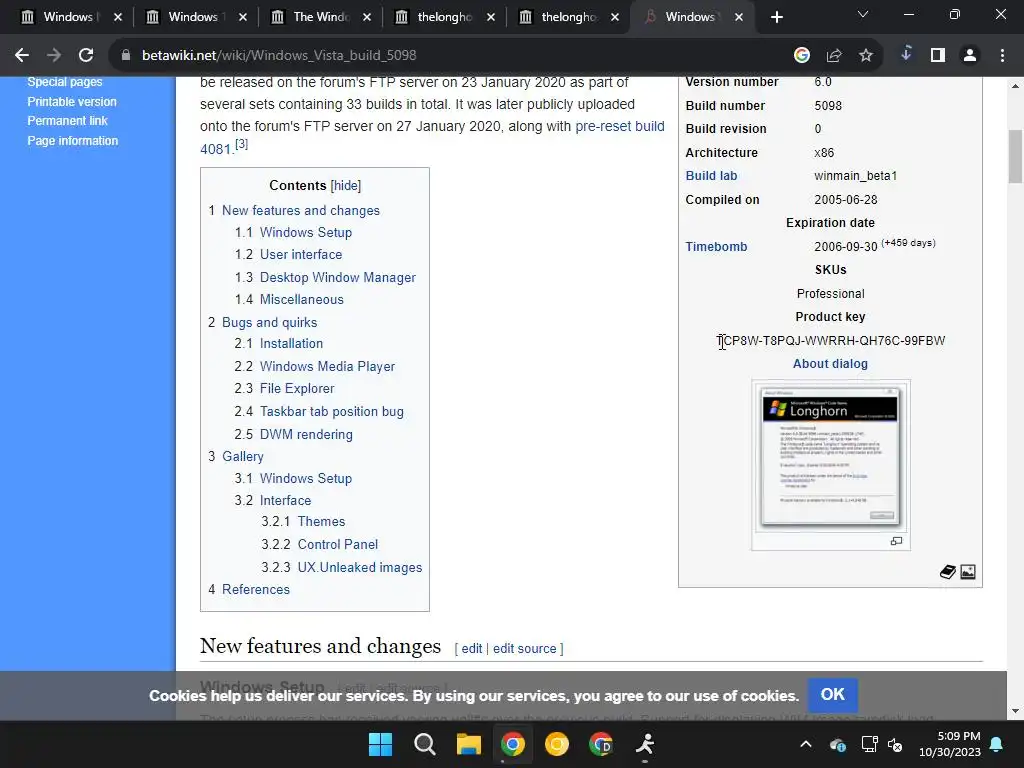Click the Google Chrome taskbar icon
The height and width of the screenshot is (768, 1024).
pos(513,744)
